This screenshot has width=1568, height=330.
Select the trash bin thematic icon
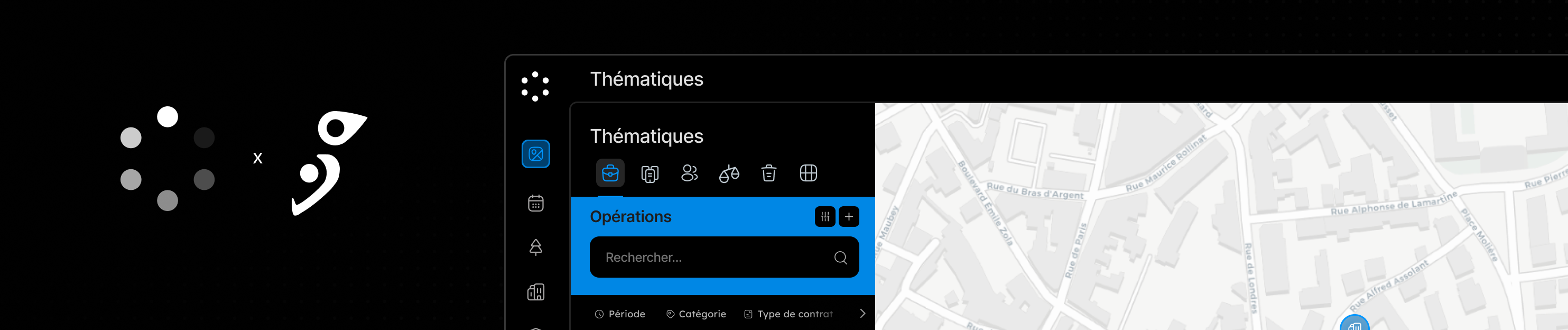tap(769, 173)
